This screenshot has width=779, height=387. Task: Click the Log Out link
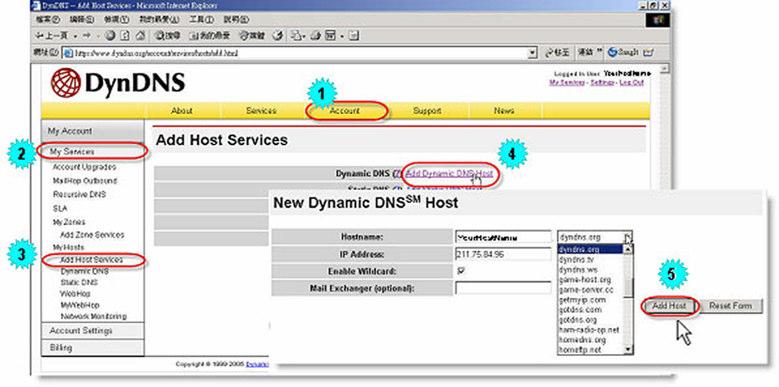coord(631,82)
